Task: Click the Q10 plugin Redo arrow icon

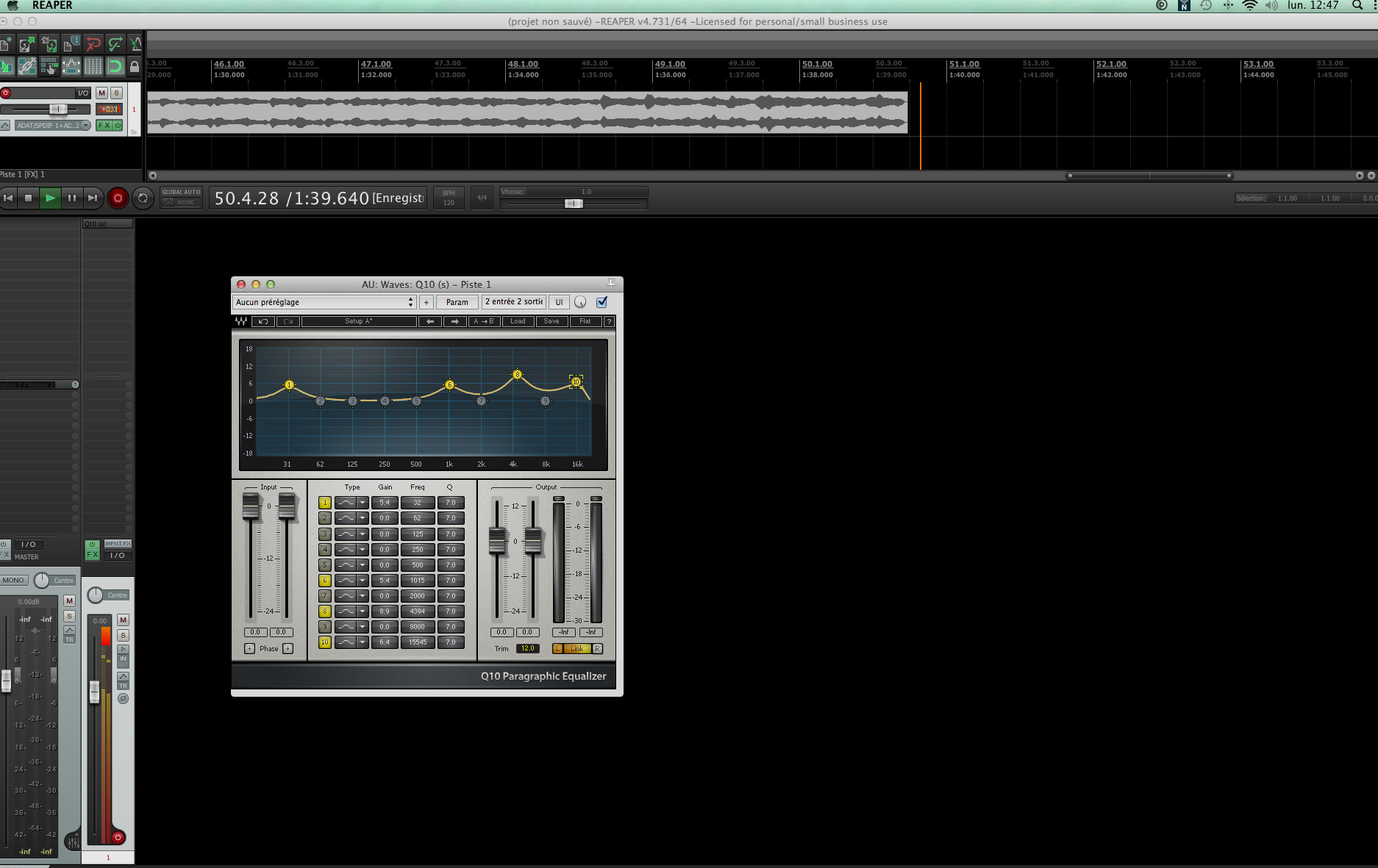Action: (x=288, y=321)
